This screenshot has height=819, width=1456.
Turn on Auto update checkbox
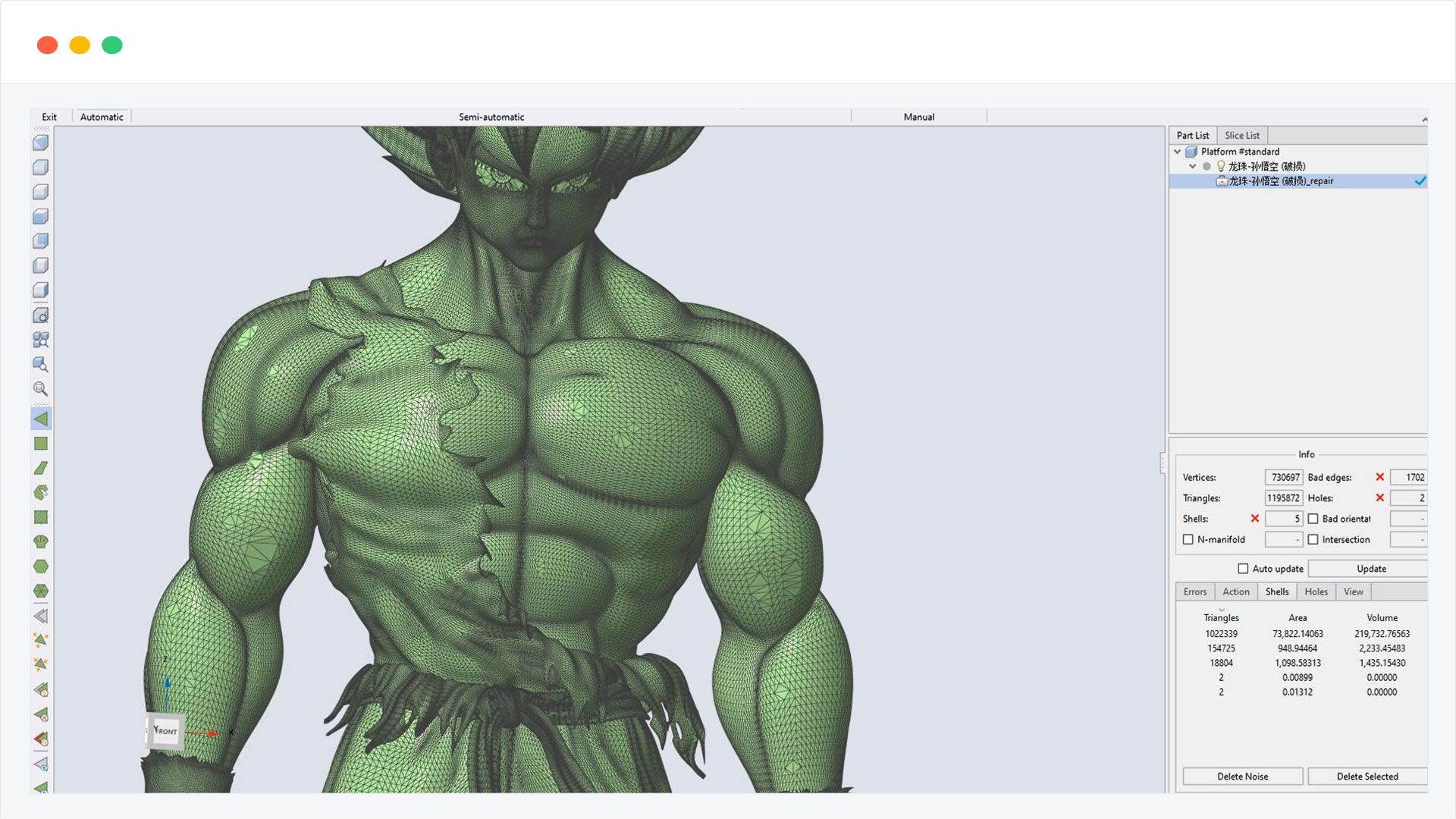tap(1243, 569)
